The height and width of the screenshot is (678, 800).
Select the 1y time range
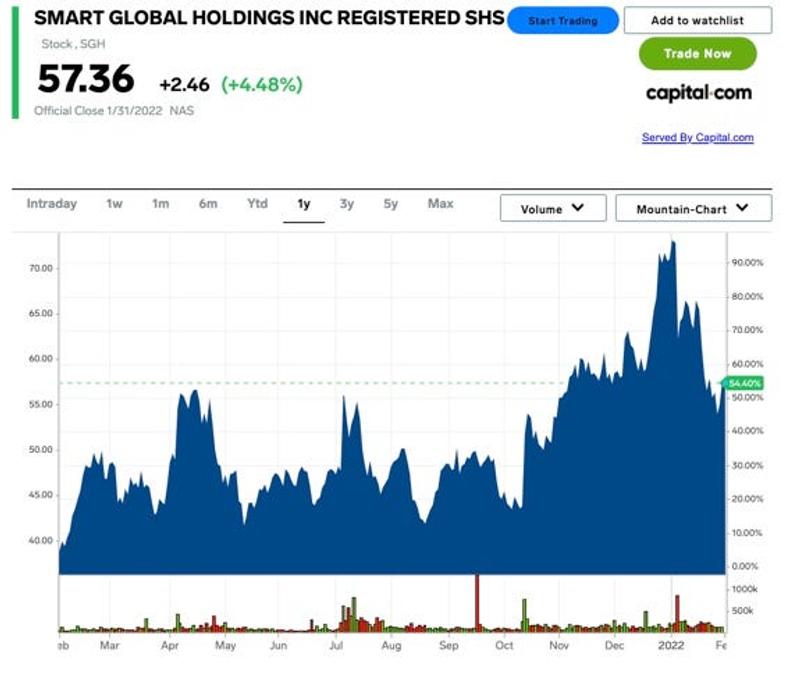(x=304, y=204)
